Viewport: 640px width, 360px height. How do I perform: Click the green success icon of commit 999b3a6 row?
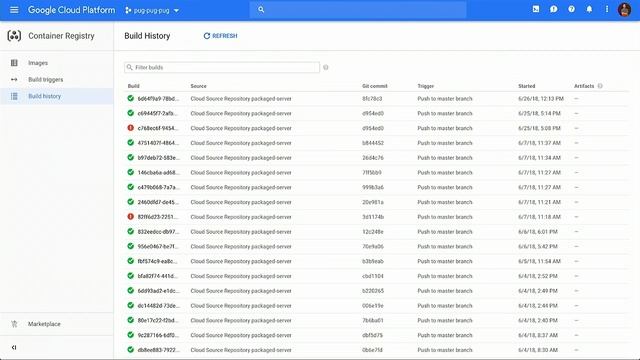point(131,187)
